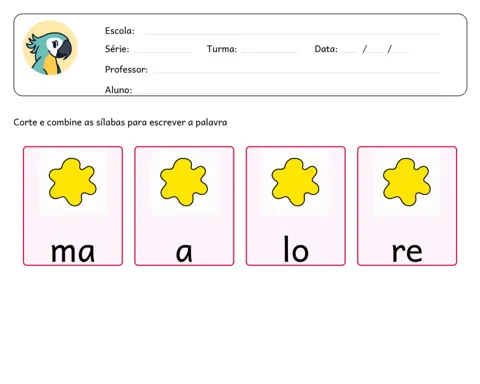Click the day blank in Data field
Image resolution: width=480 pixels, height=384 pixels.
coord(350,52)
